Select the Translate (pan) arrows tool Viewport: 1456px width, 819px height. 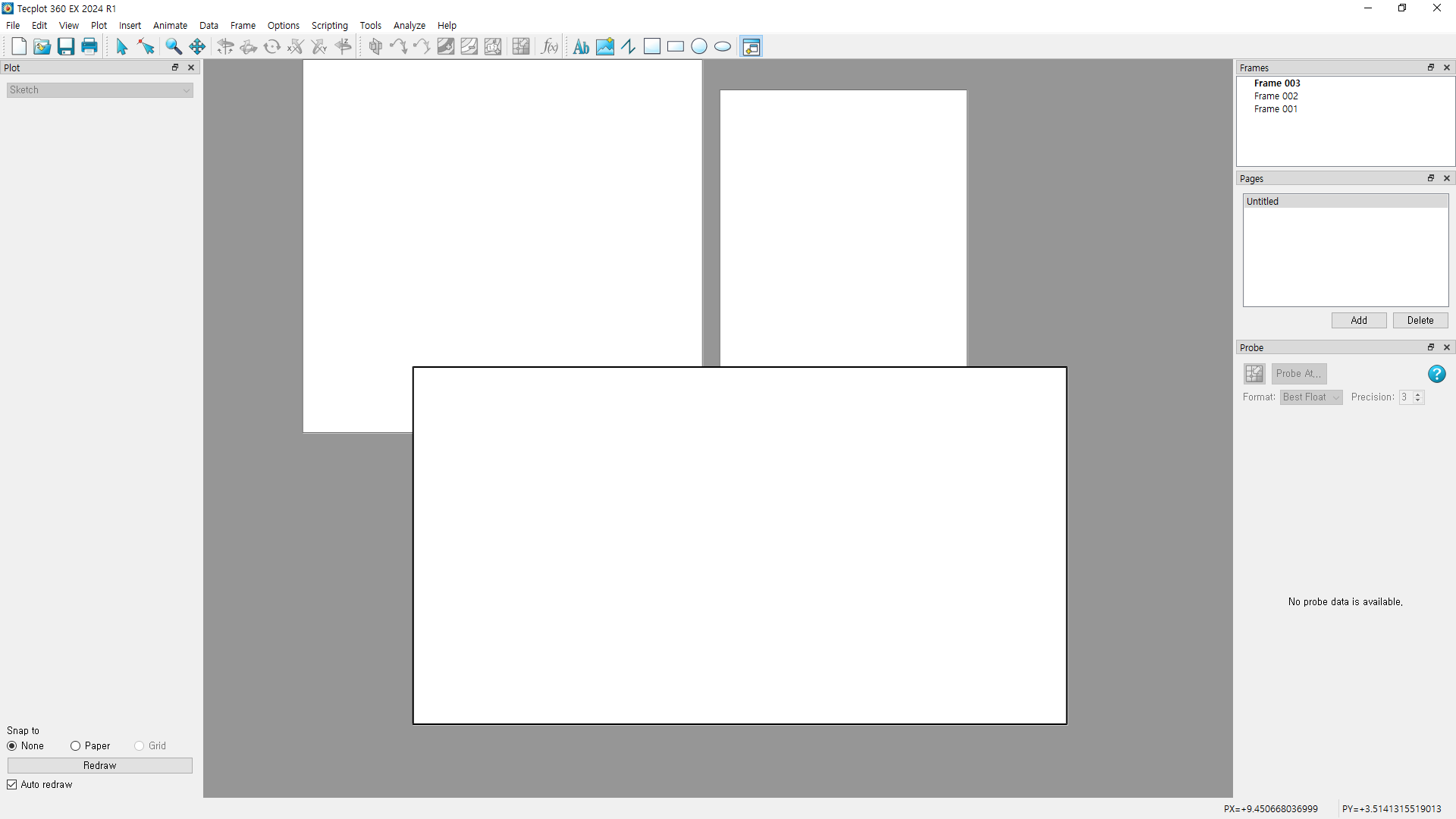[197, 47]
